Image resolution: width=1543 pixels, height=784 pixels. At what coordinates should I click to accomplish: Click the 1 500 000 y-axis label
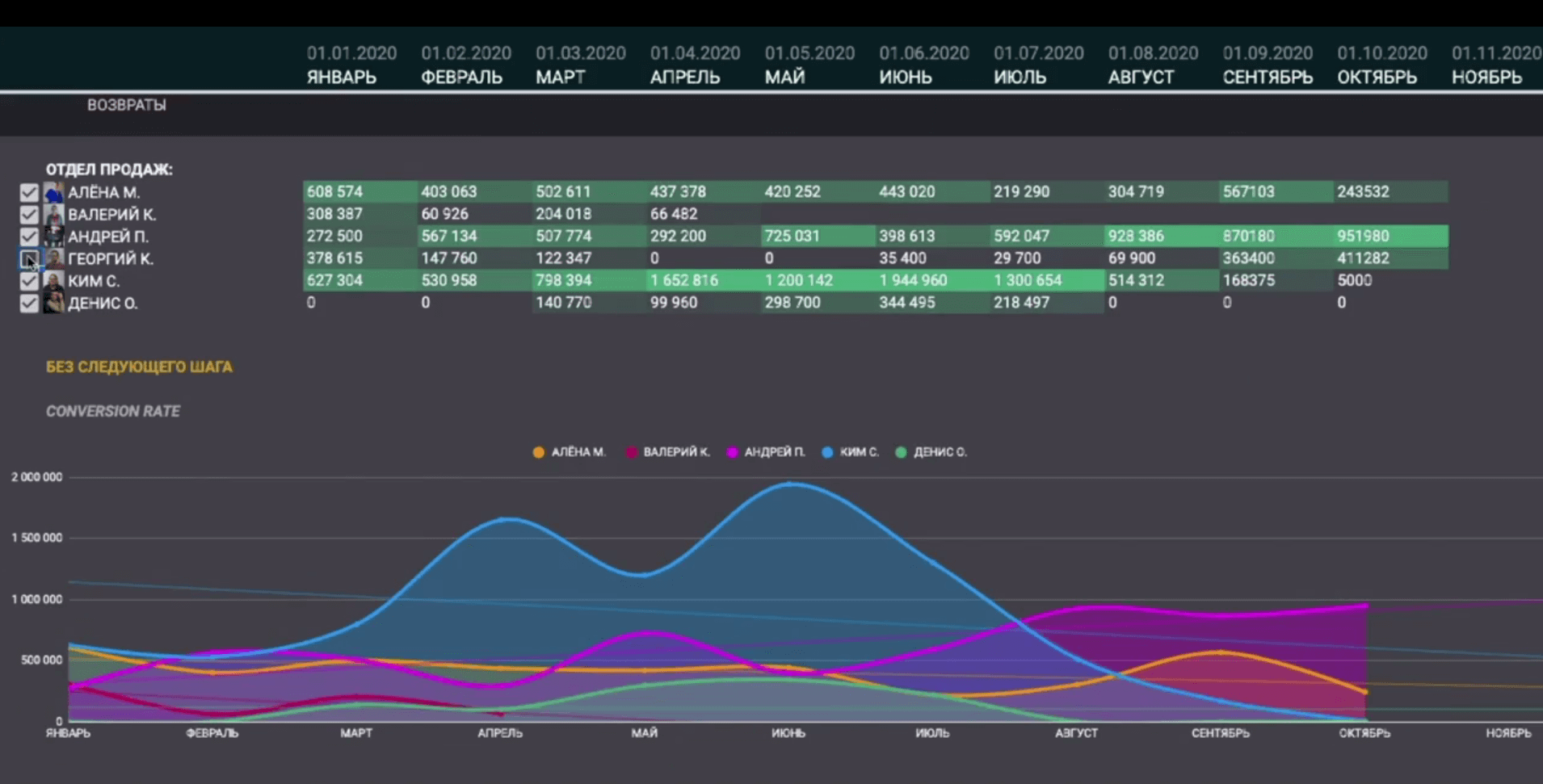point(37,538)
